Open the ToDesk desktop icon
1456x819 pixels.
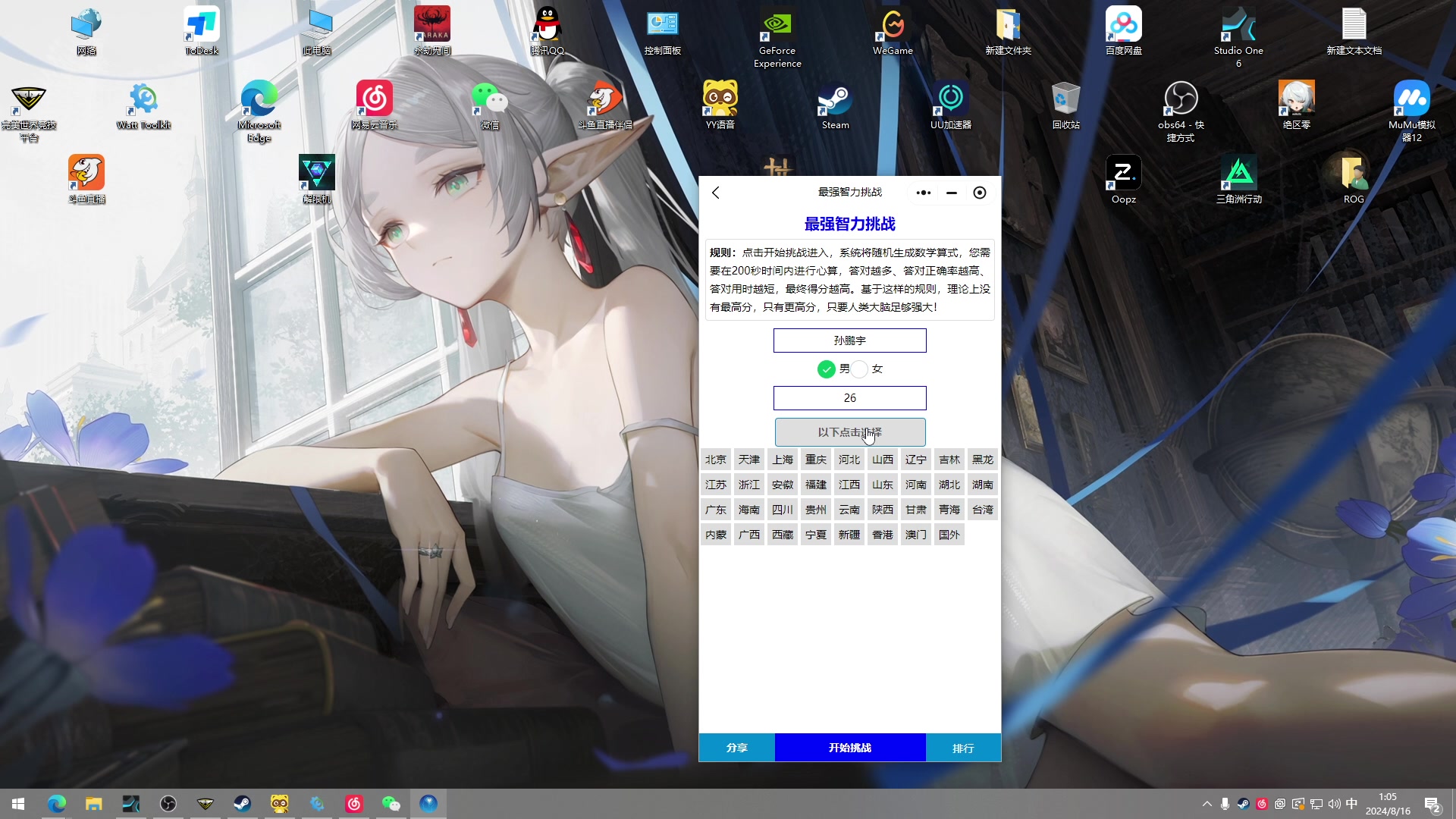[x=202, y=30]
